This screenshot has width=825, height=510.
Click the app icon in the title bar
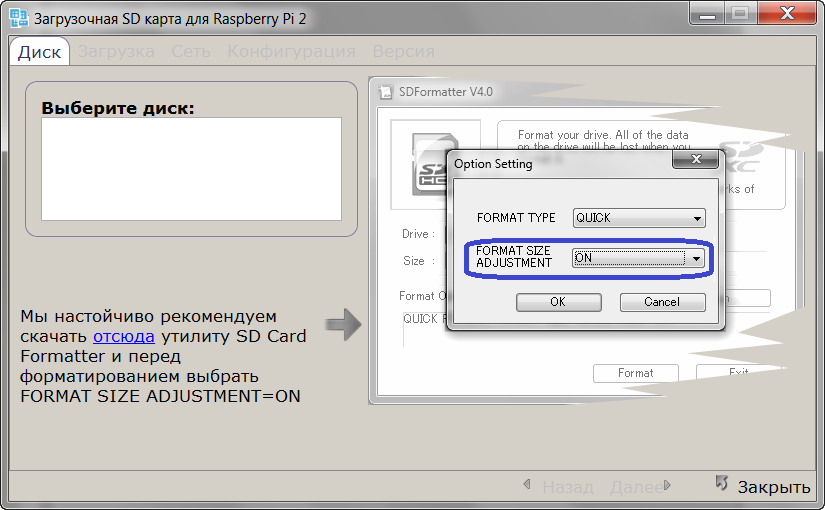pos(18,17)
